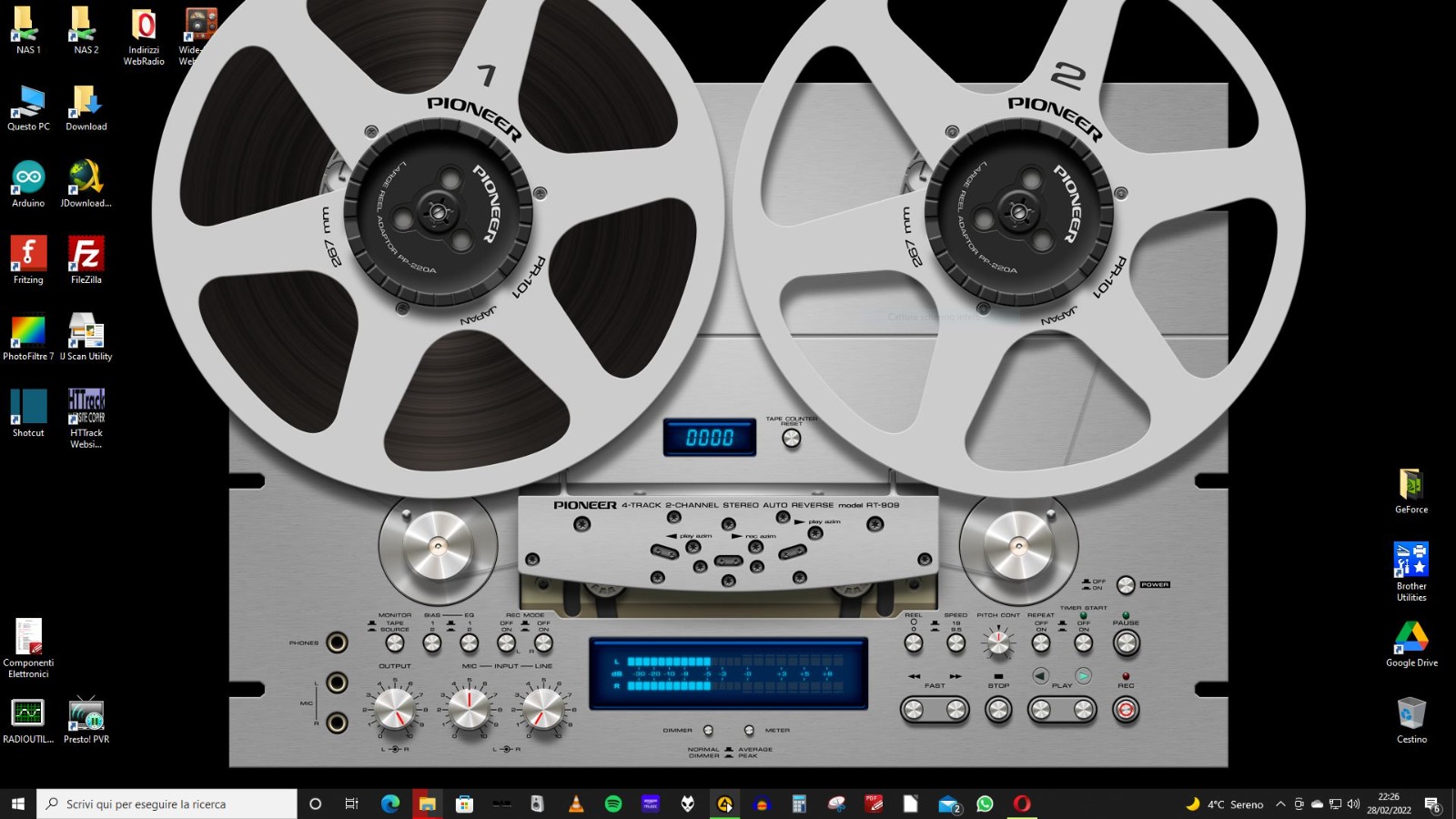Viewport: 1456px width, 819px height.
Task: Open the taskbar clock and date
Action: [x=1389, y=804]
